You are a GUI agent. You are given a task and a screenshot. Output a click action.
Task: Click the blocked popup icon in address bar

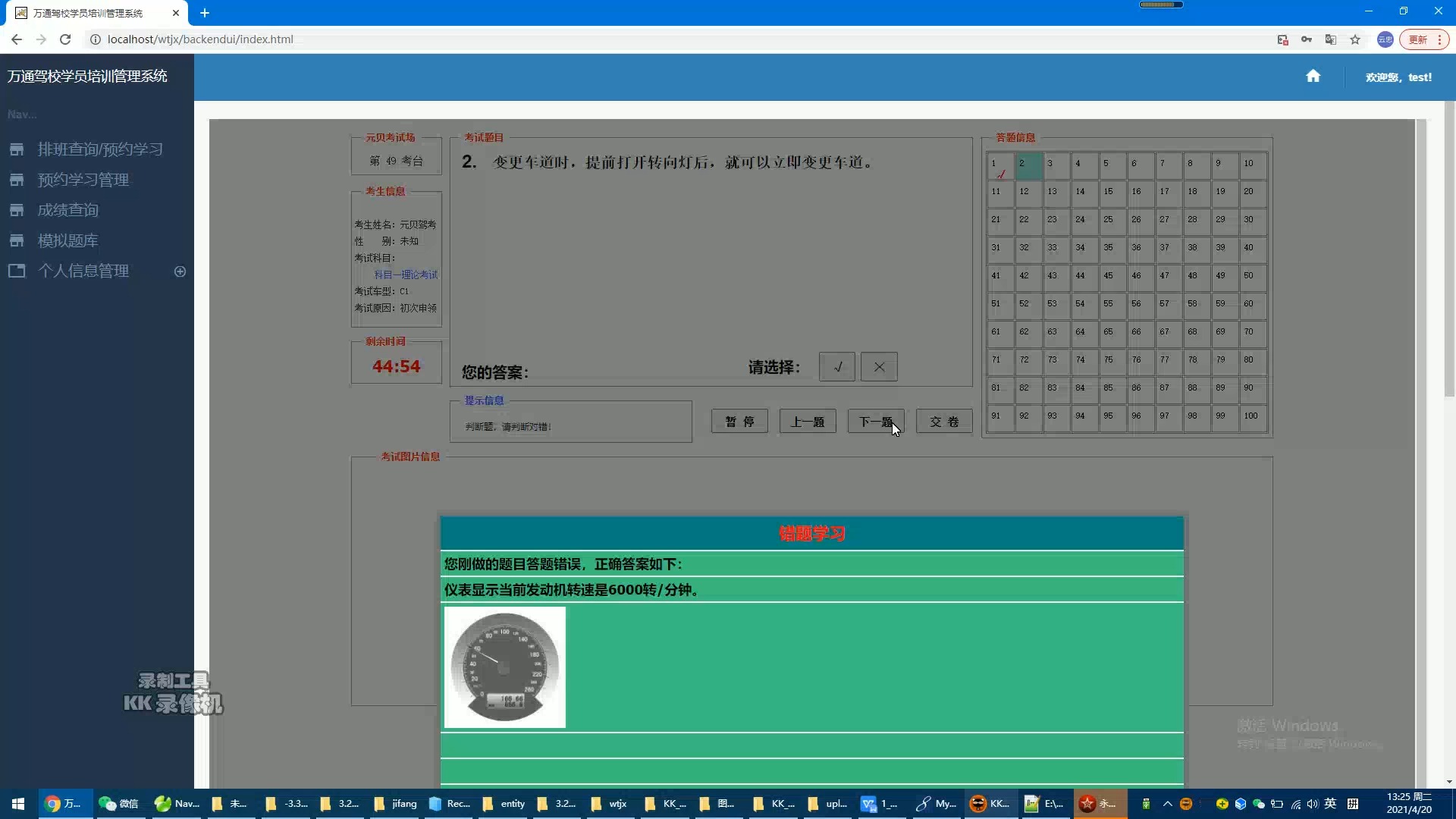pos(1282,39)
